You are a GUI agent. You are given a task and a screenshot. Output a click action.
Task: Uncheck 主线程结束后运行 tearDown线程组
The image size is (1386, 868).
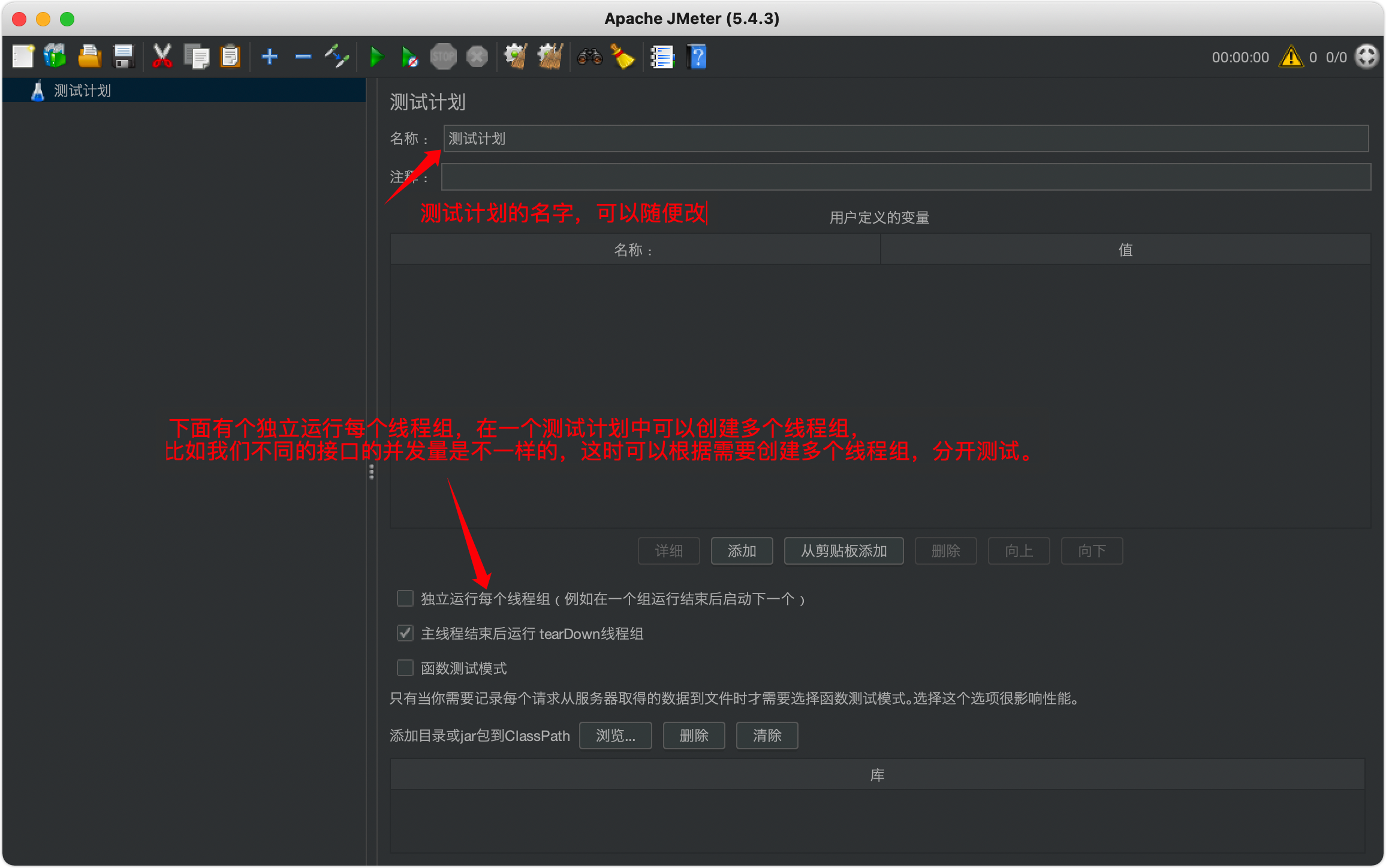[405, 633]
